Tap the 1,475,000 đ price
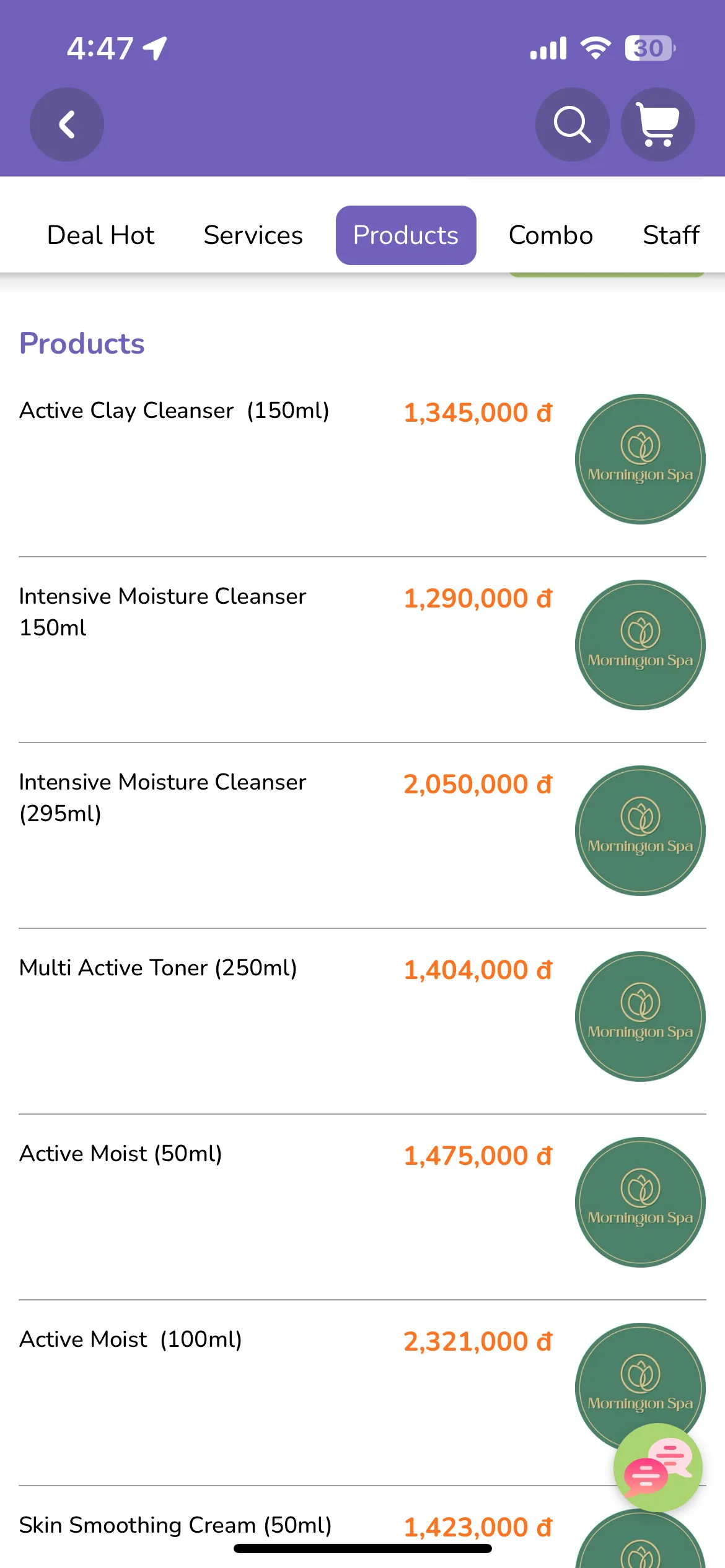Viewport: 725px width, 1568px height. (x=478, y=1156)
